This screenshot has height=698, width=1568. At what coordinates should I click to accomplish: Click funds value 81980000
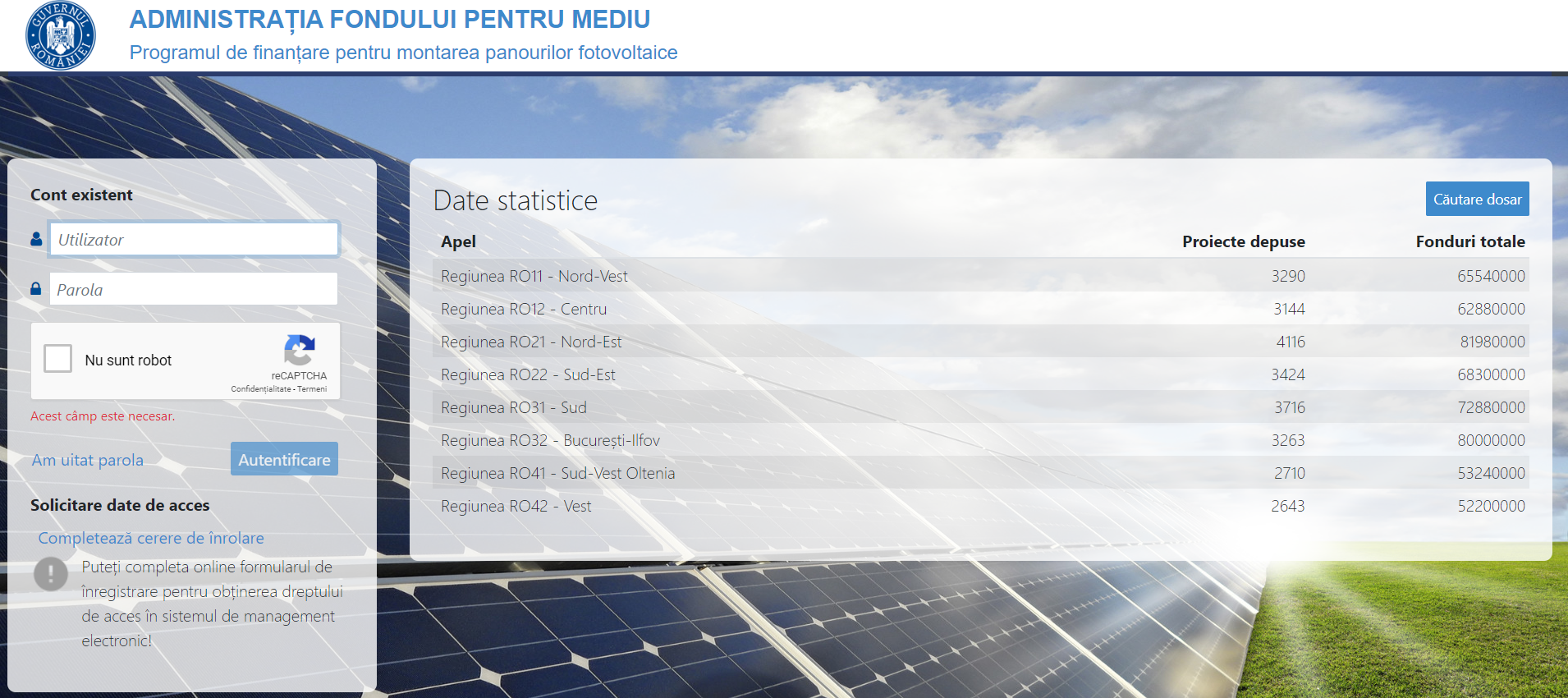click(1492, 342)
